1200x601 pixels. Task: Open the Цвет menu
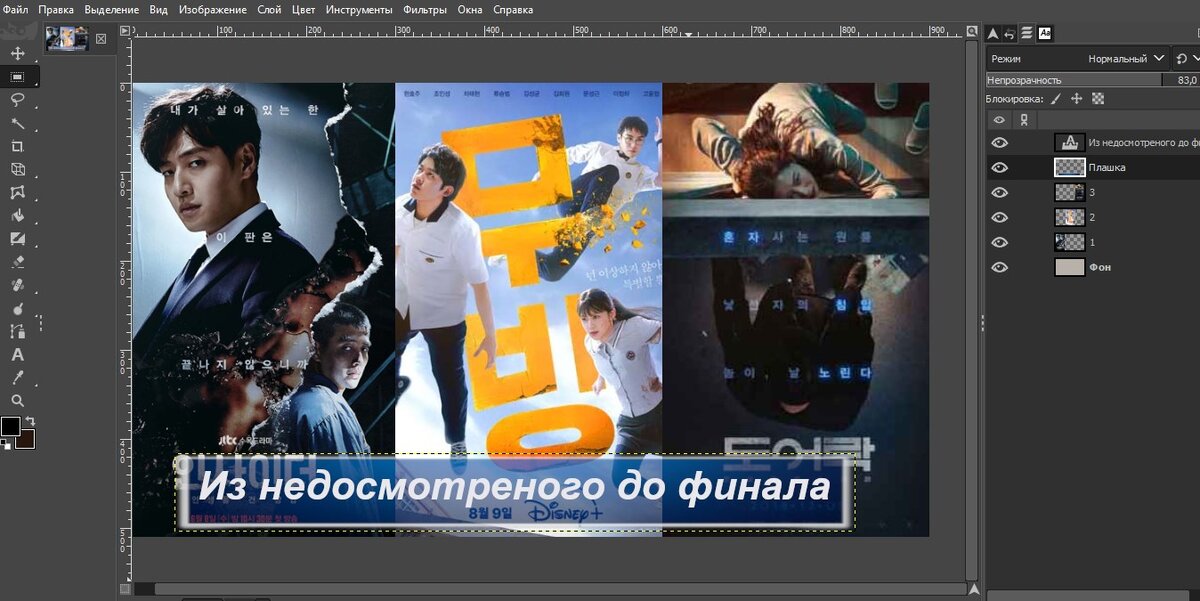303,9
